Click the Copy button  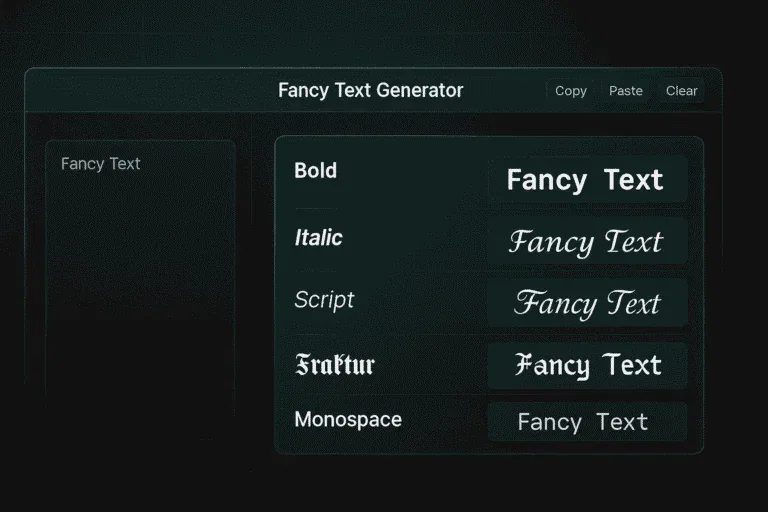571,91
